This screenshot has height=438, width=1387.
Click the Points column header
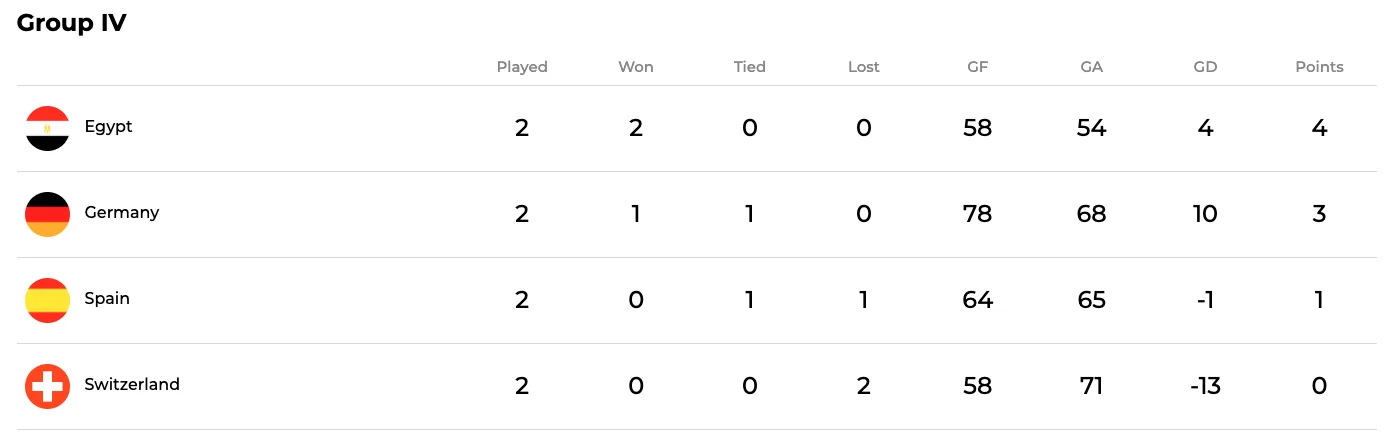coord(1319,67)
